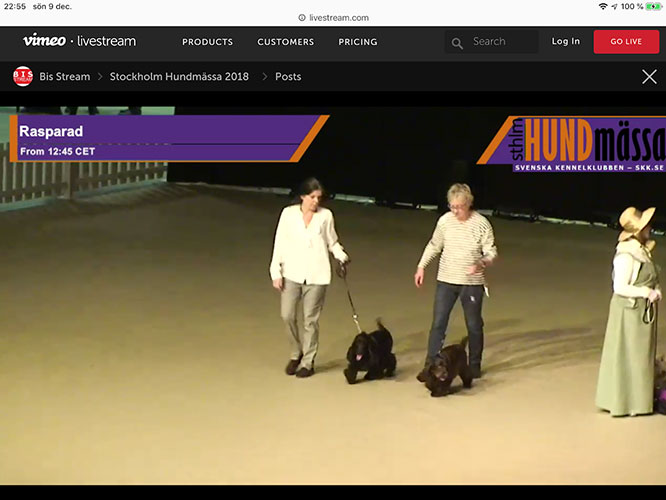Open the CUSTOMERS menu
Viewport: 666px width, 500px height.
(x=285, y=42)
